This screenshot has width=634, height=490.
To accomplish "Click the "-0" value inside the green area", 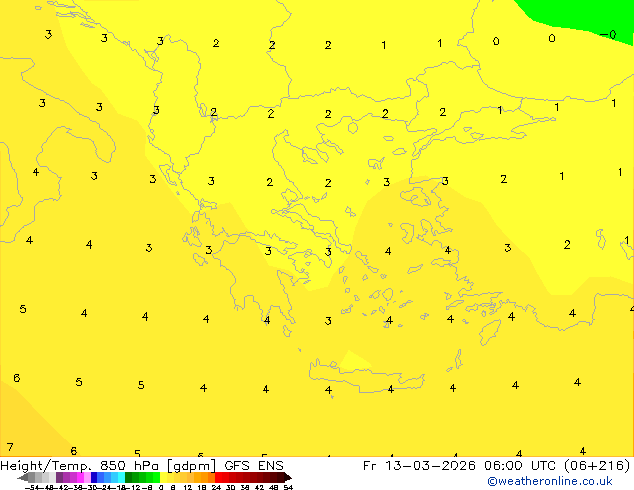I will [608, 35].
